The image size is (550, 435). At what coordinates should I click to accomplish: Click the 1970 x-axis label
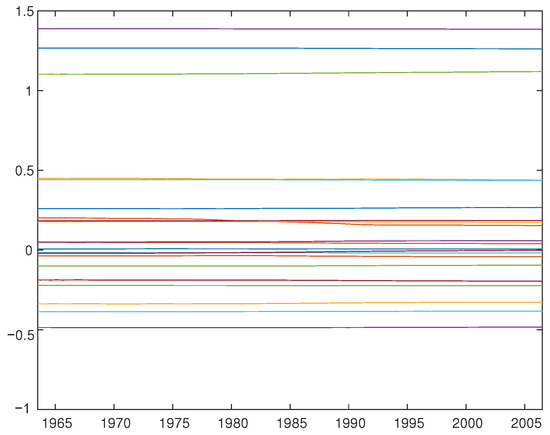pyautogui.click(x=115, y=423)
